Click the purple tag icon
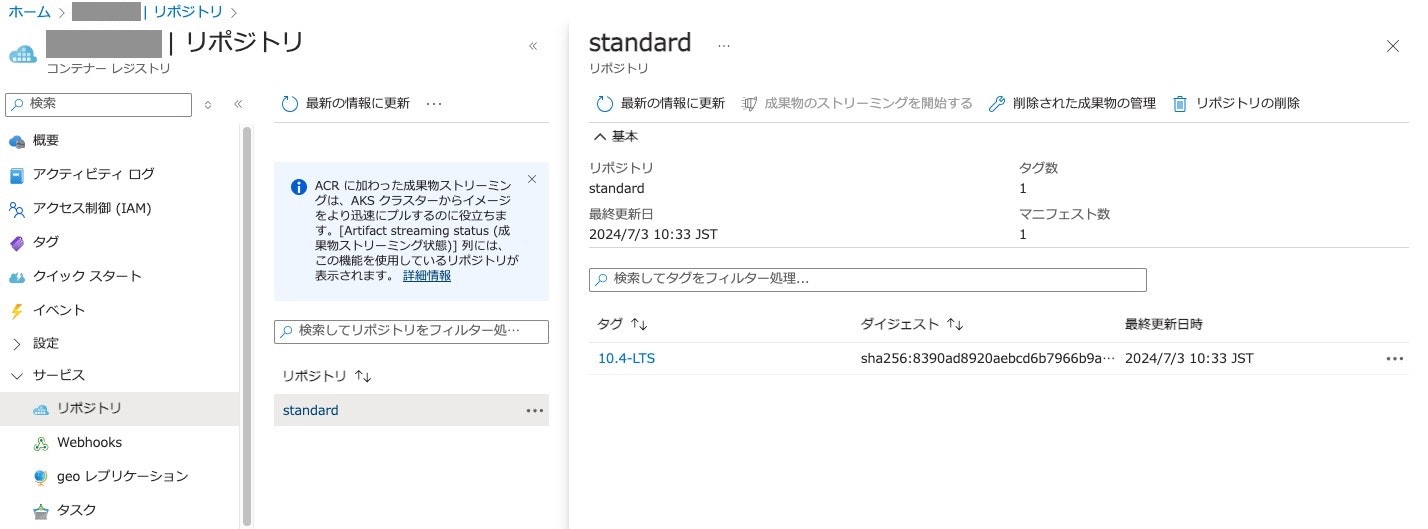The height and width of the screenshot is (529, 1428). point(16,243)
